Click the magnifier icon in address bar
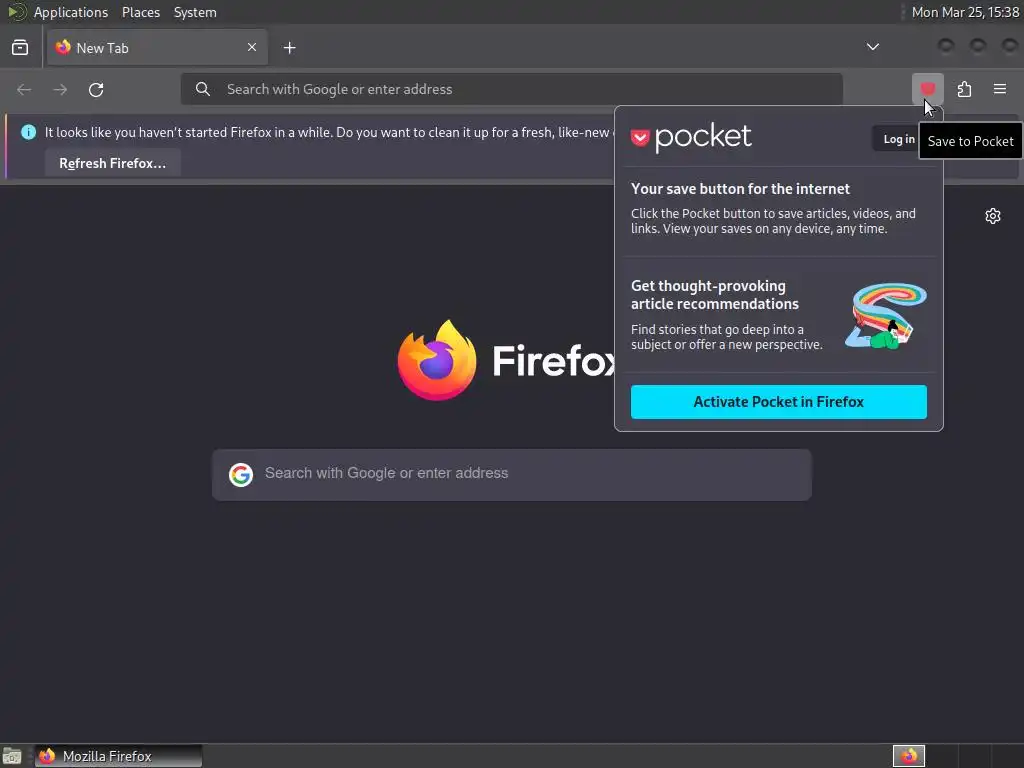The width and height of the screenshot is (1024, 768). 203,89
